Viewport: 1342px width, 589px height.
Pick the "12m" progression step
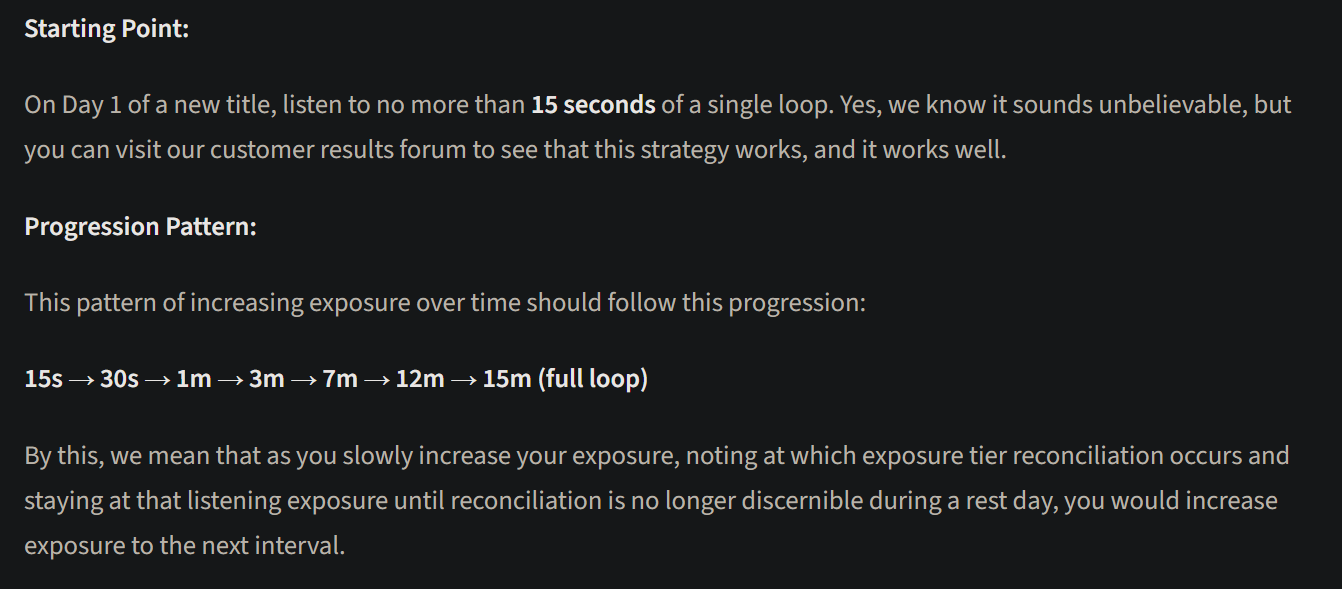pos(420,380)
